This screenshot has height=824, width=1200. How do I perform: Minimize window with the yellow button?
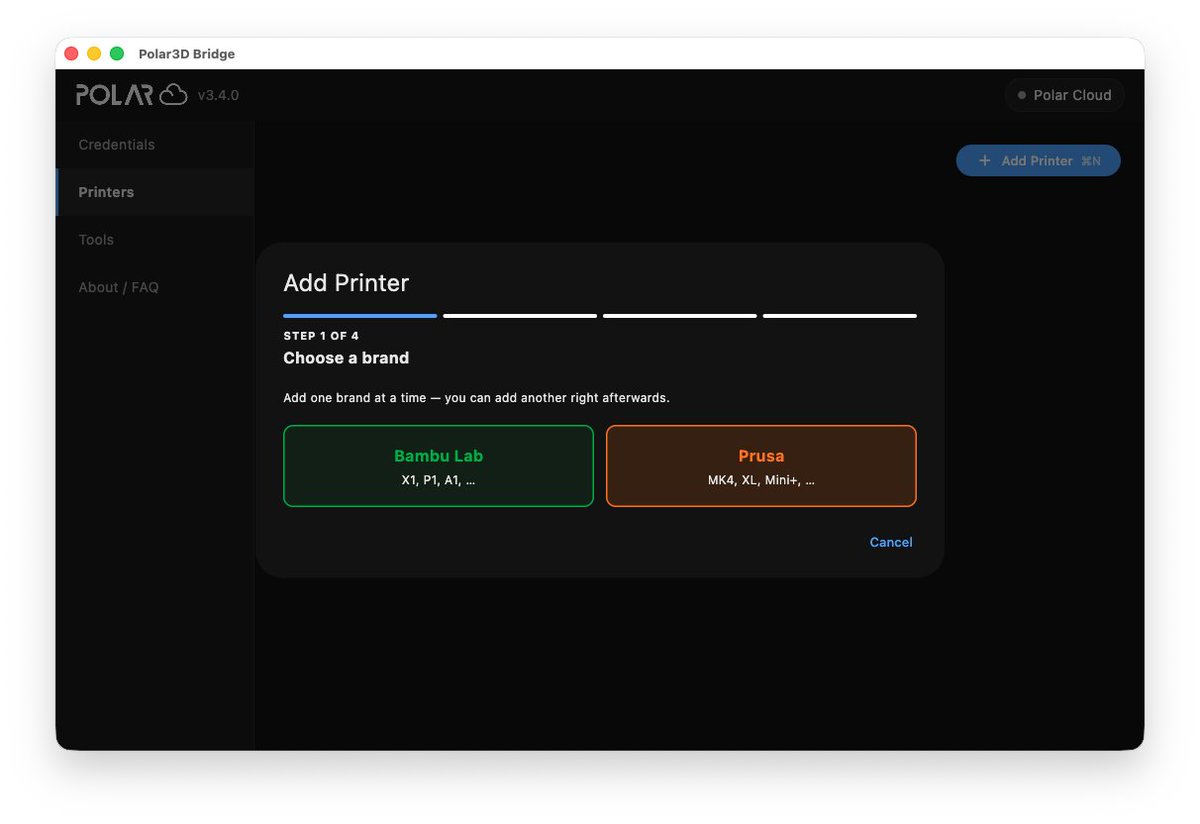click(x=94, y=54)
